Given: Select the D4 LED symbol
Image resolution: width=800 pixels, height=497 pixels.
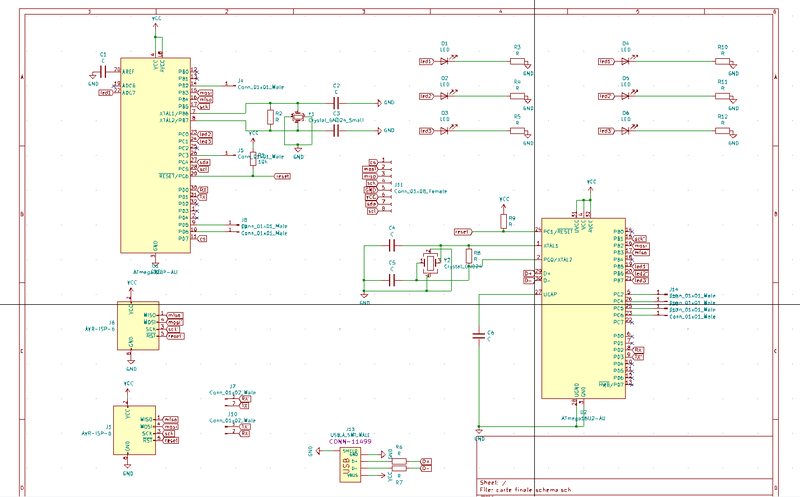Looking at the screenshot, I should pos(626,61).
